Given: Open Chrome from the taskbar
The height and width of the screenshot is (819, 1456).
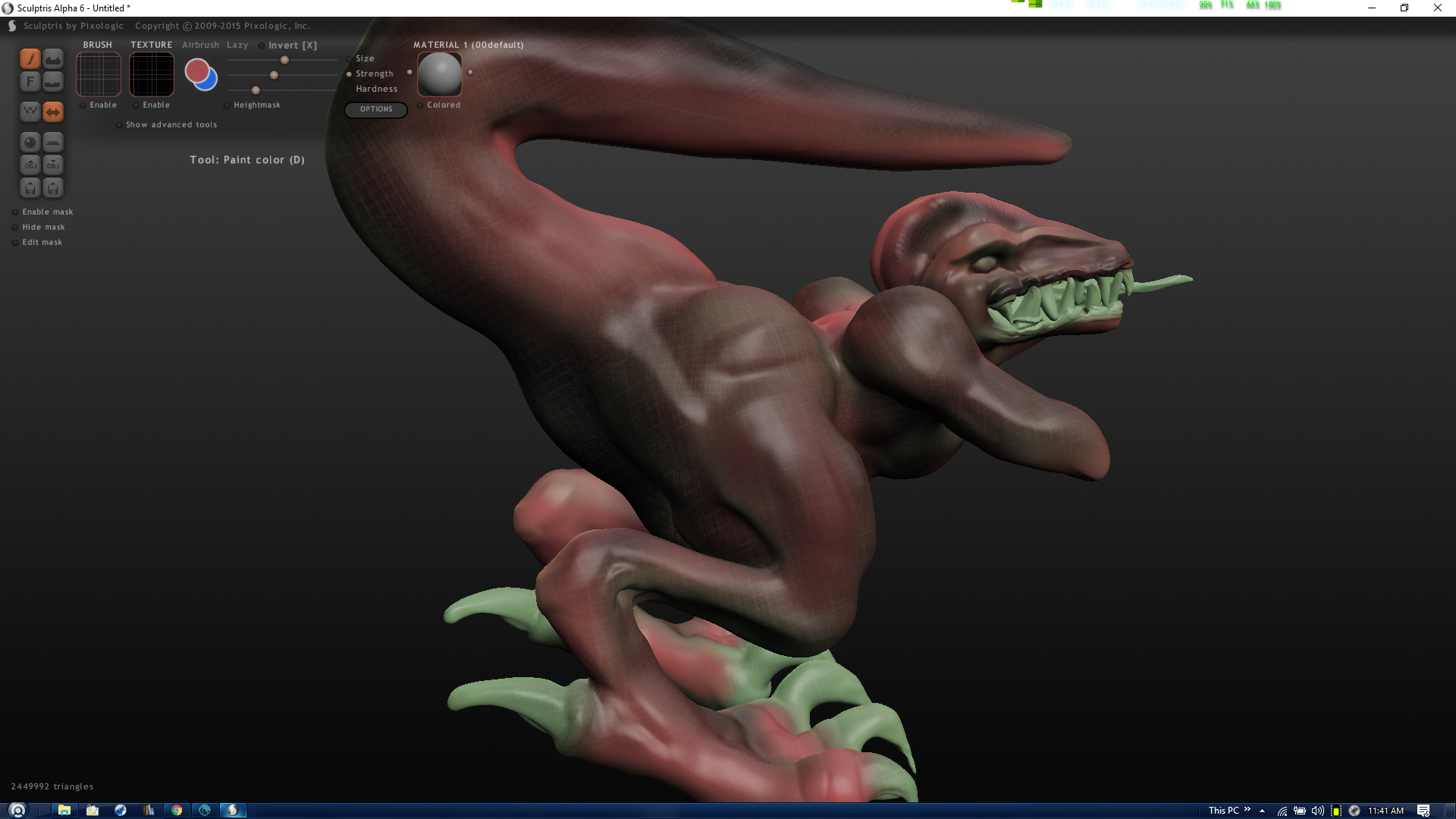Looking at the screenshot, I should 177,810.
